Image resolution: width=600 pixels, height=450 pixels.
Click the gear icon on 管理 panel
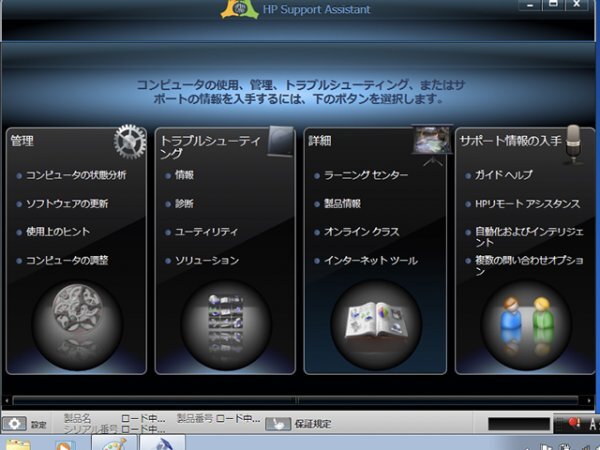pos(130,142)
